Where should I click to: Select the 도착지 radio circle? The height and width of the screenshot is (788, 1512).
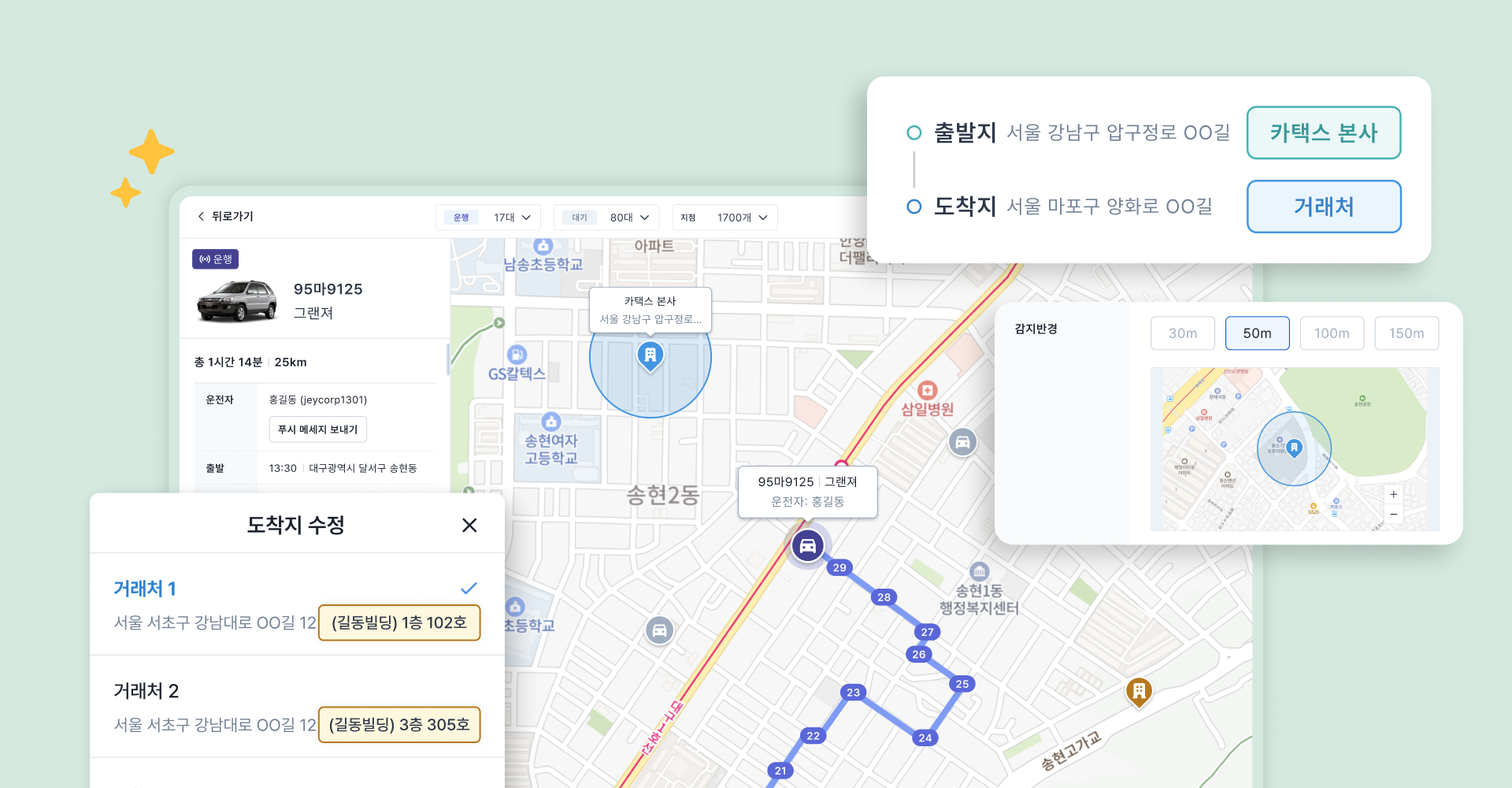click(913, 206)
